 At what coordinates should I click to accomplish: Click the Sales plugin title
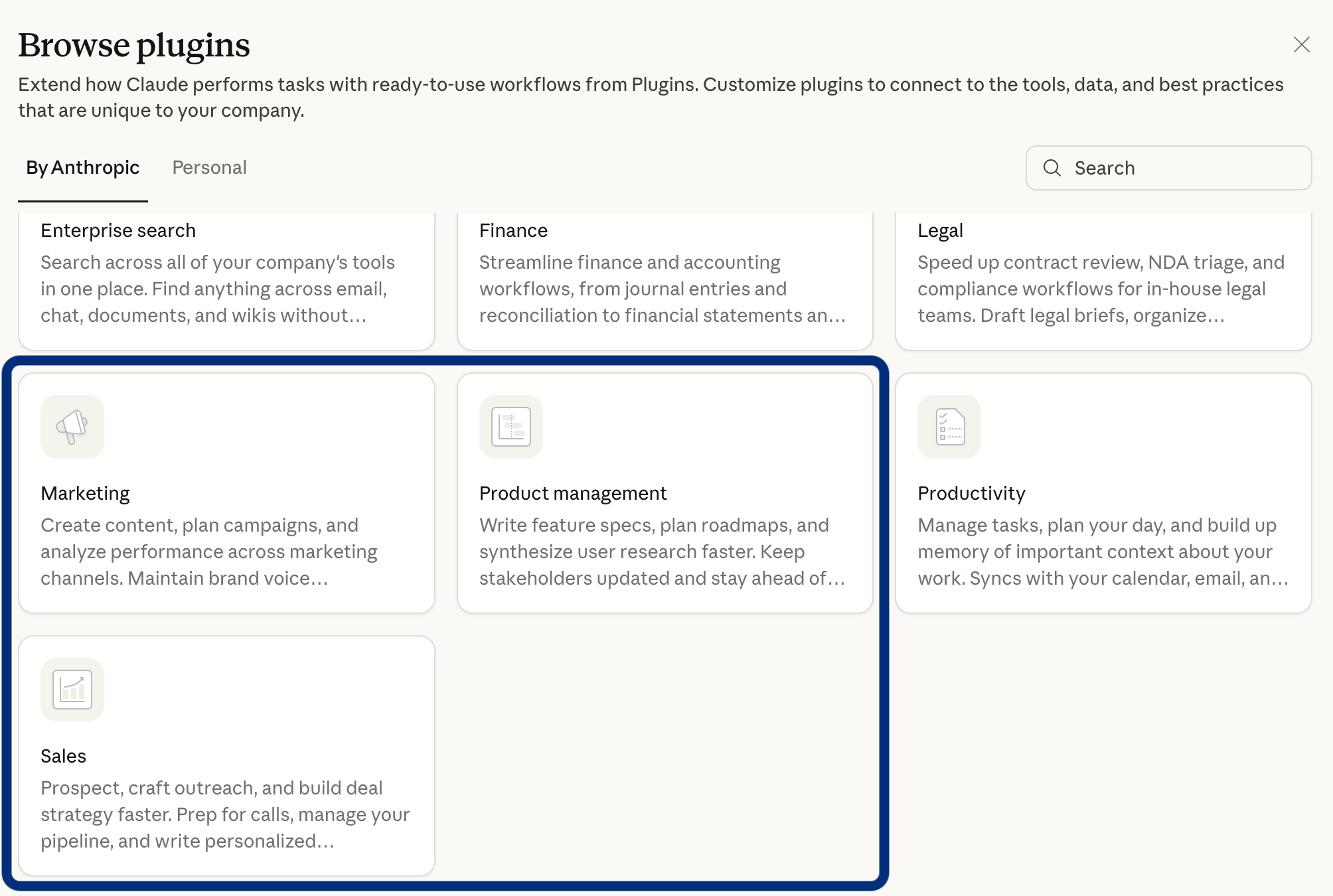tap(63, 756)
